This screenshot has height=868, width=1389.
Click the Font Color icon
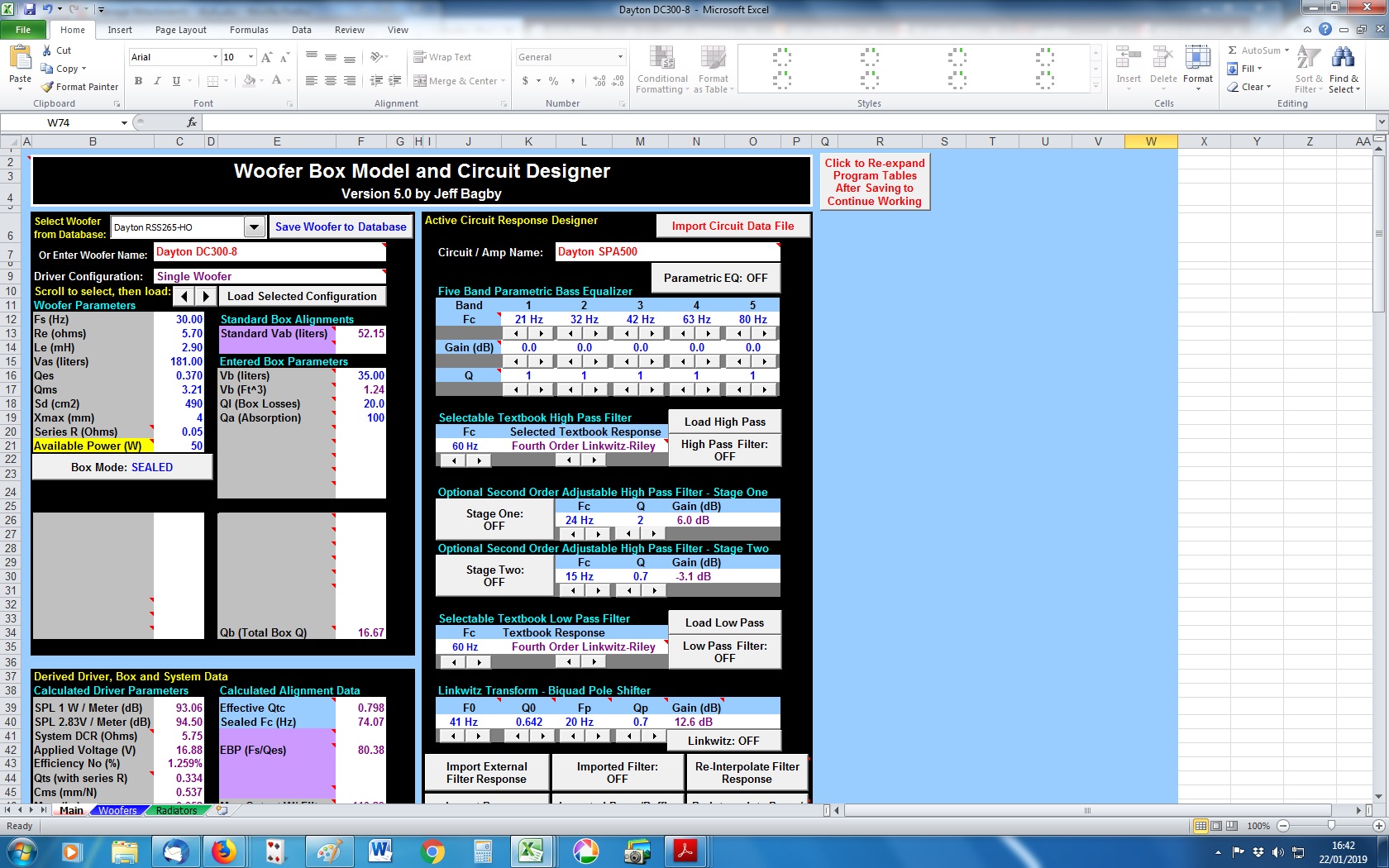(276, 81)
